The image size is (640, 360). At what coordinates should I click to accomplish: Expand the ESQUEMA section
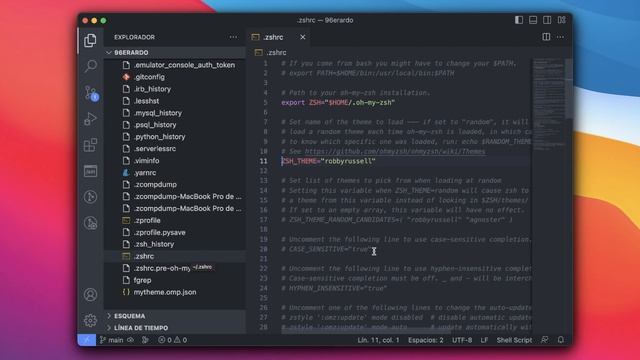pos(175,316)
